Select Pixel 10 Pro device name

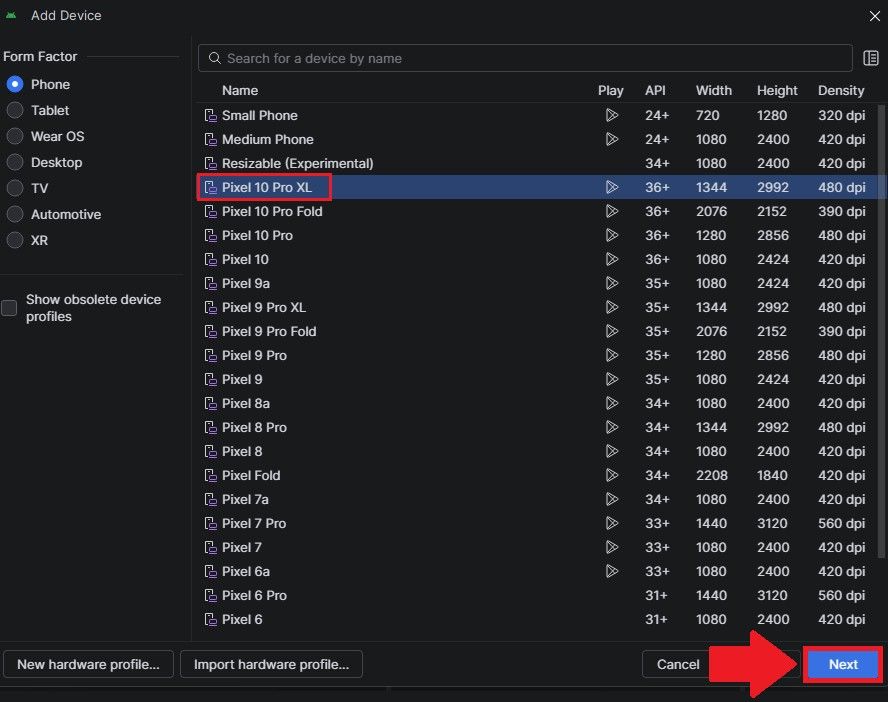coord(257,236)
